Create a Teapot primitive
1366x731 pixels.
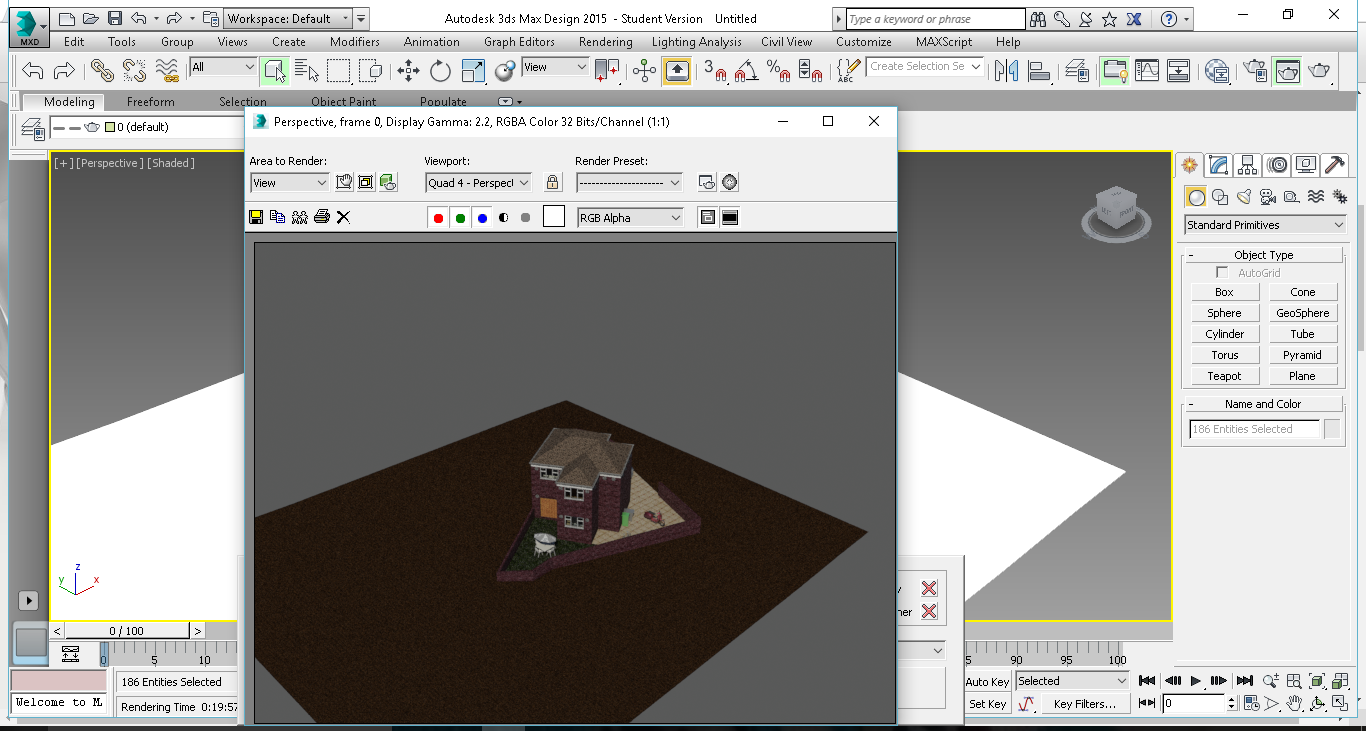click(x=1224, y=376)
